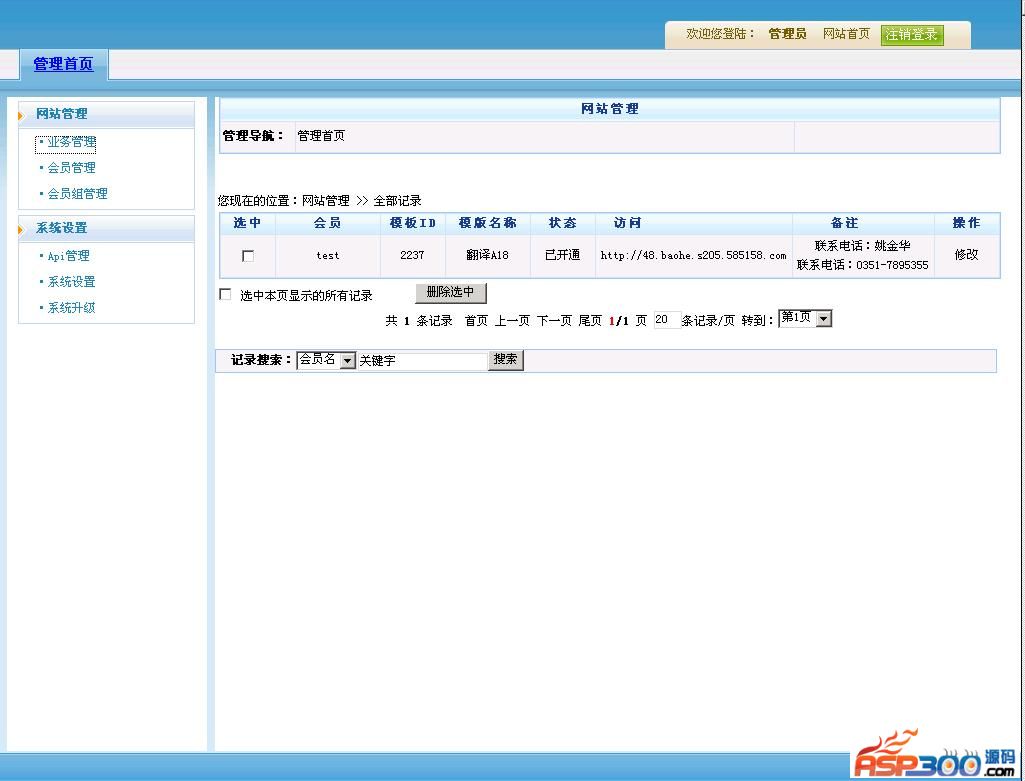Click the 选中 column header
This screenshot has height=781, width=1025.
coord(247,223)
